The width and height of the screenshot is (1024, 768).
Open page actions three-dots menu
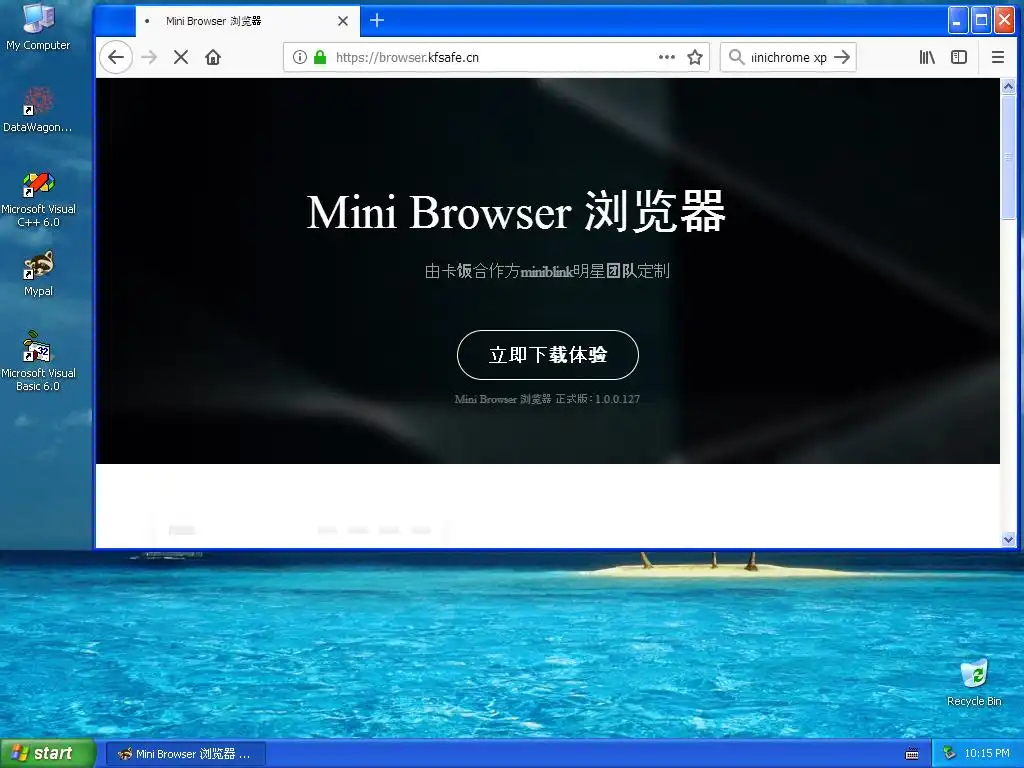667,57
